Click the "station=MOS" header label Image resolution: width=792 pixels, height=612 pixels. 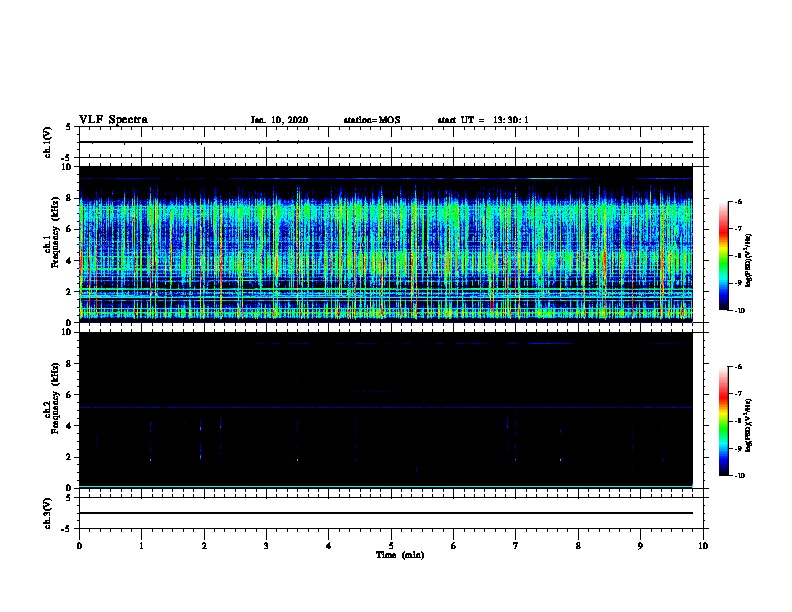372,120
